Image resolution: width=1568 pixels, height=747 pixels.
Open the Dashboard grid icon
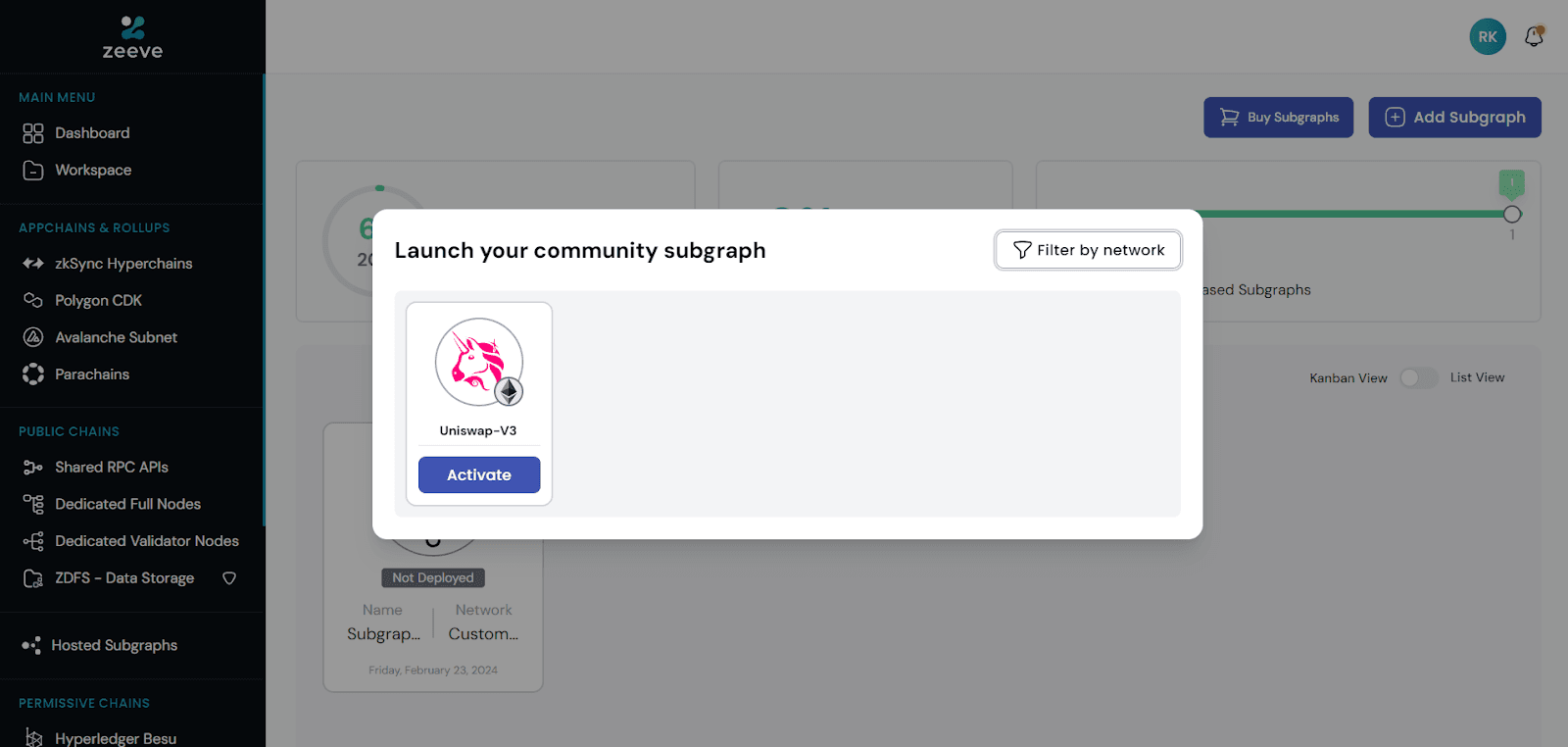click(33, 133)
